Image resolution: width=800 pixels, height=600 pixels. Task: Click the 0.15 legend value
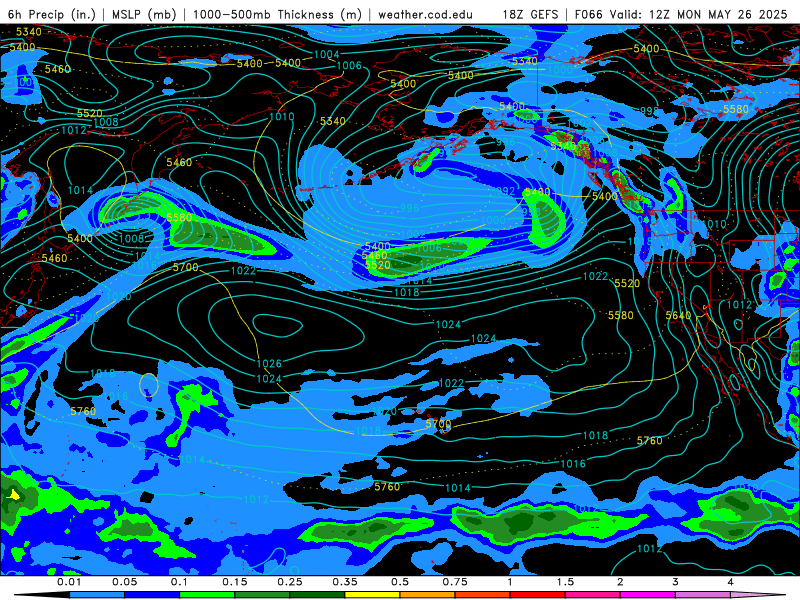[x=235, y=582]
